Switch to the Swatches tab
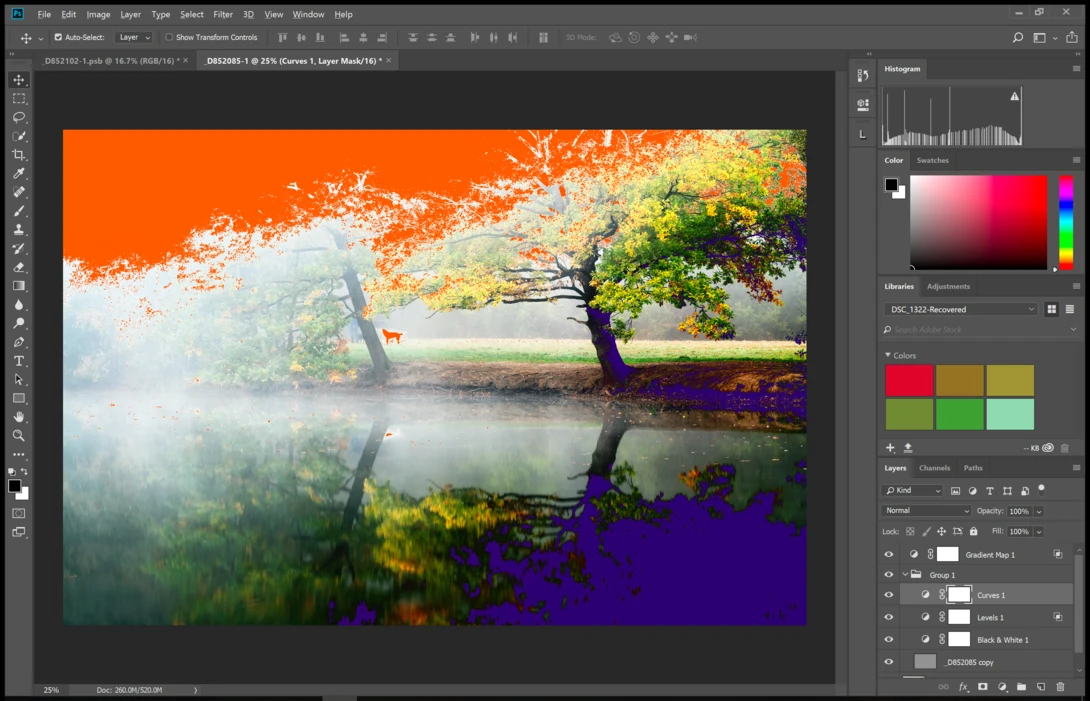The image size is (1090, 701). pyautogui.click(x=932, y=160)
